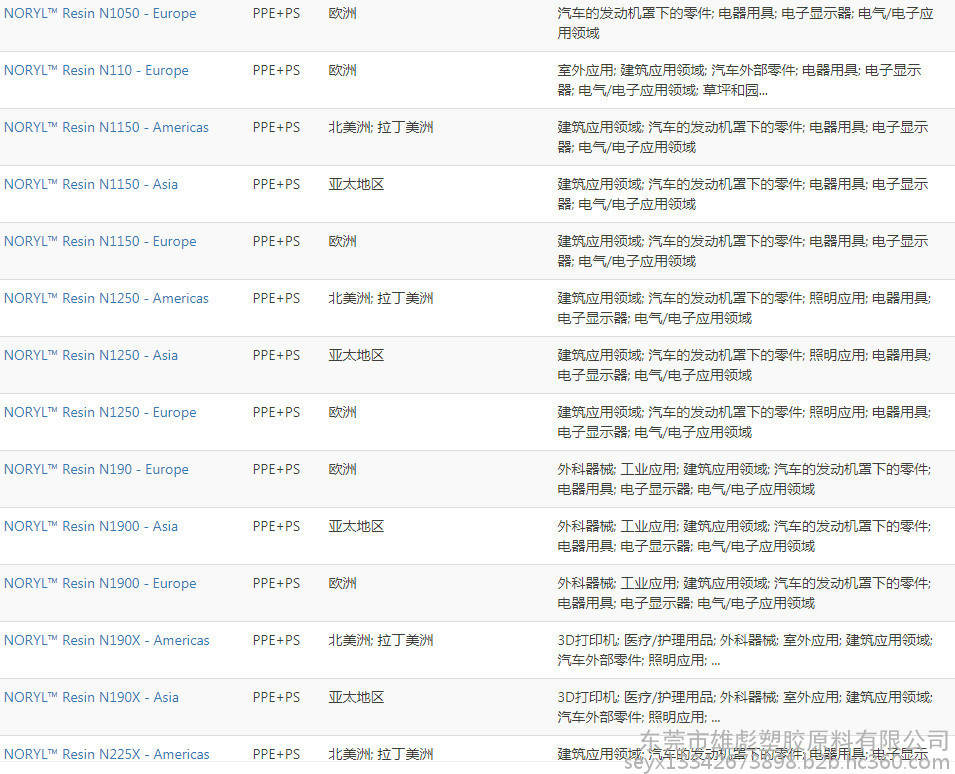Image resolution: width=955 pixels, height=774 pixels.
Task: Click 欧洲 region in N1150 Europe row
Action: point(342,242)
